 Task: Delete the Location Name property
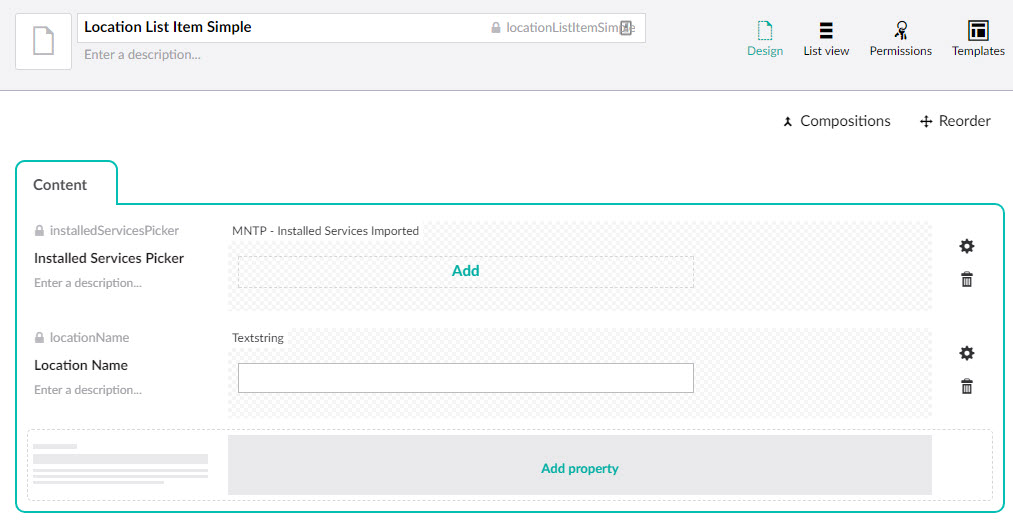tap(966, 387)
